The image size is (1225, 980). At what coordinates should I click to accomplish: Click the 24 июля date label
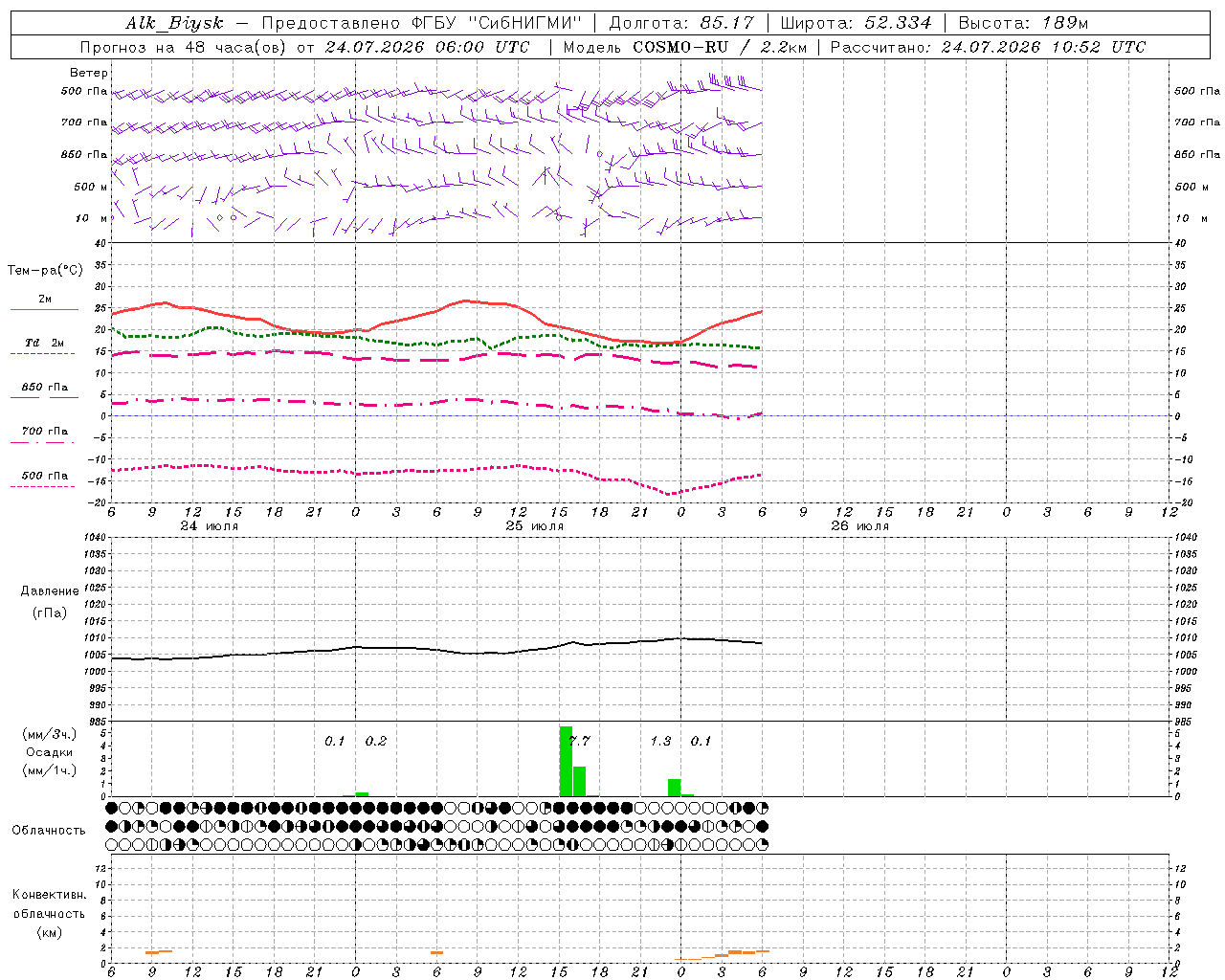coord(210,526)
